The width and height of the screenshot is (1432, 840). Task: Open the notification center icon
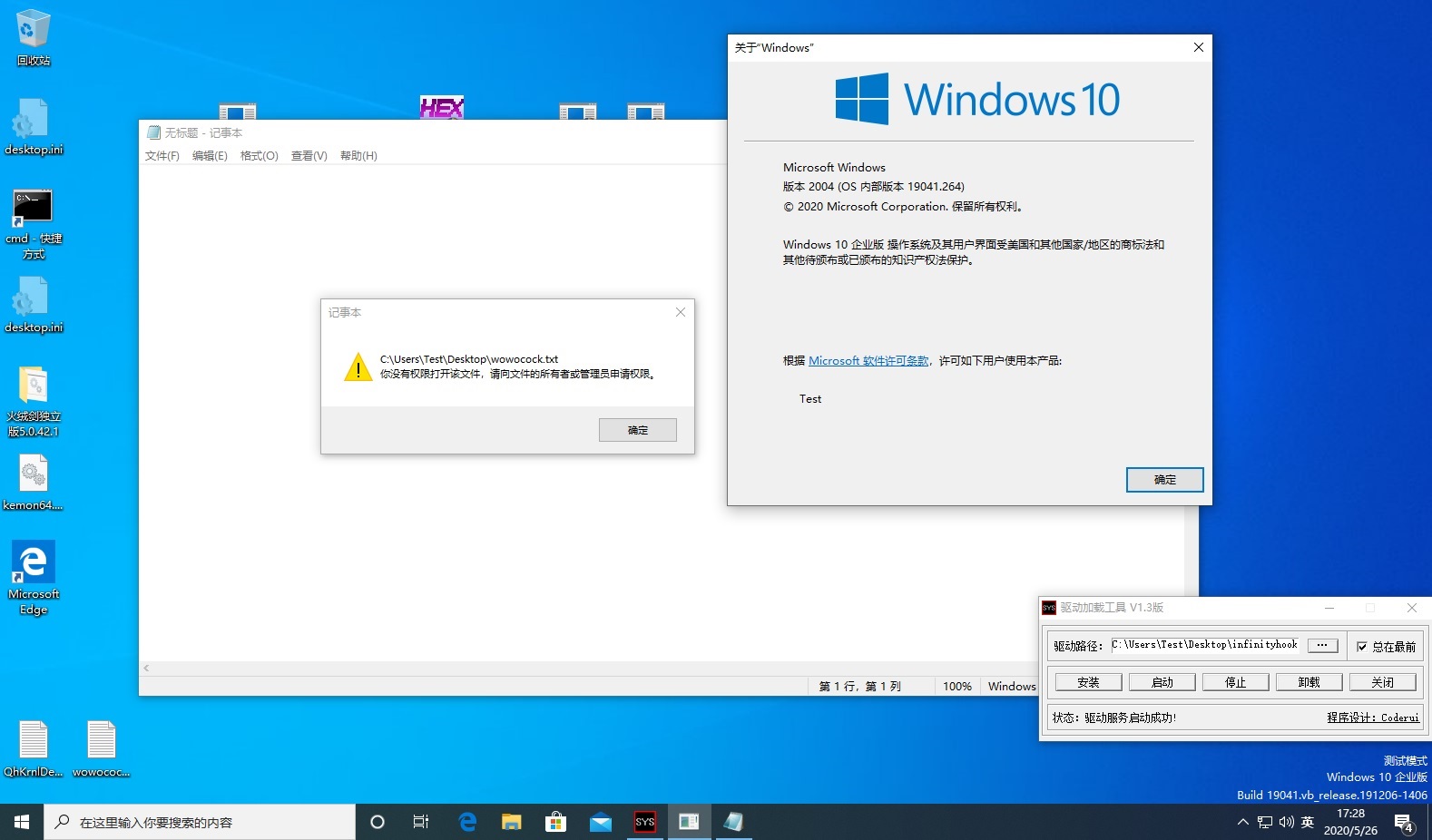click(x=1405, y=823)
